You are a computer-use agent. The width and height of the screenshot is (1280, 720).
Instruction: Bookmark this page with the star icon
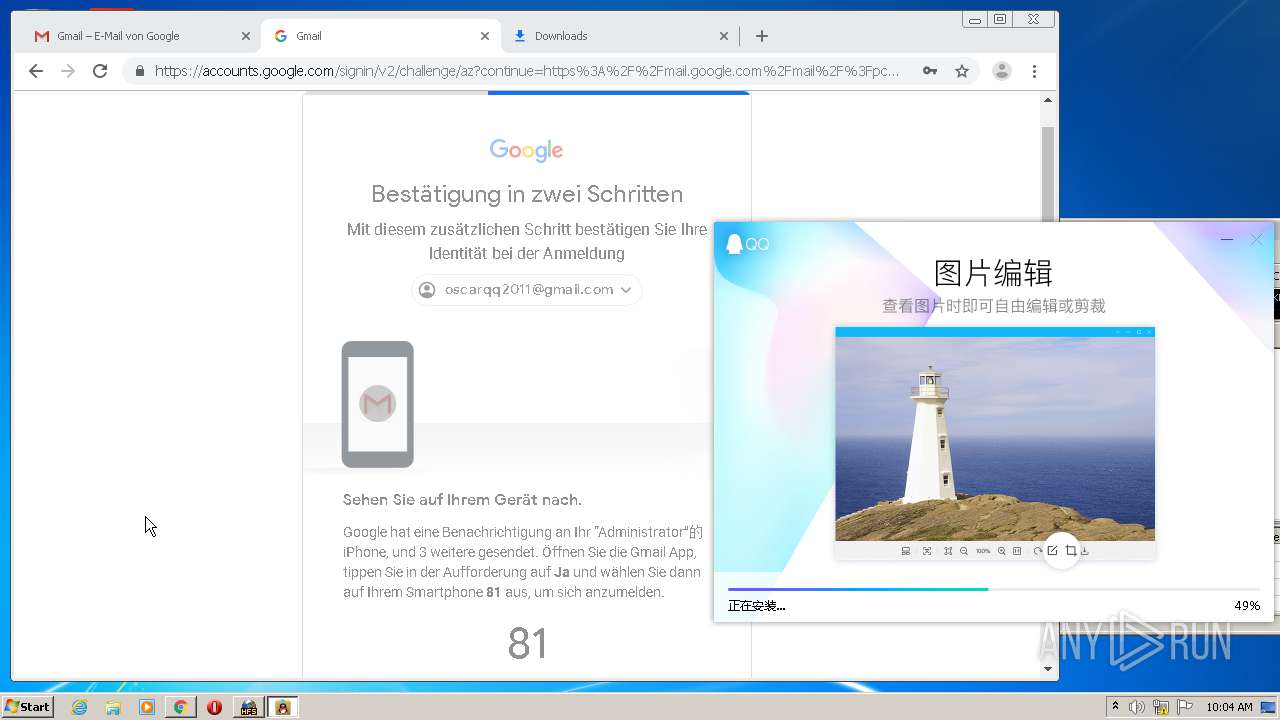point(962,71)
